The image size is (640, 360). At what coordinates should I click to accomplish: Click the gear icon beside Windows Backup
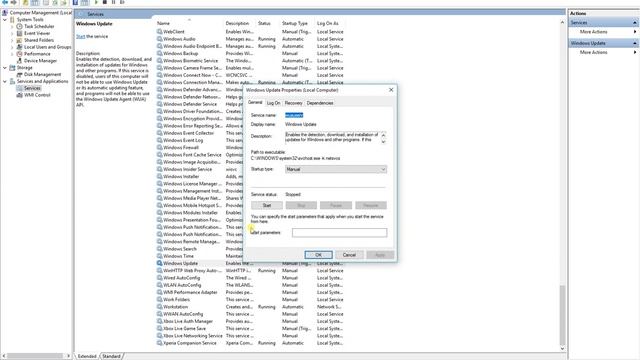tap(160, 53)
